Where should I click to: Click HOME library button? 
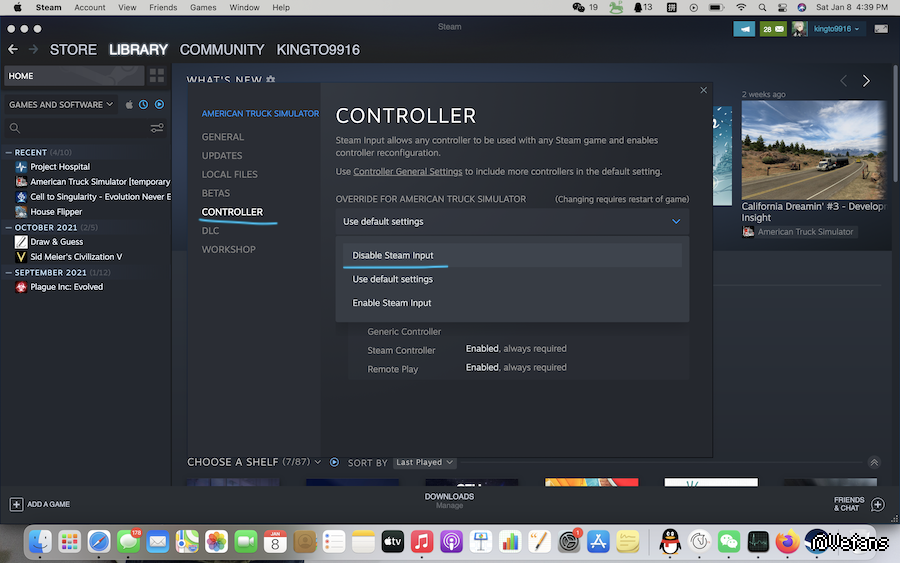(74, 75)
